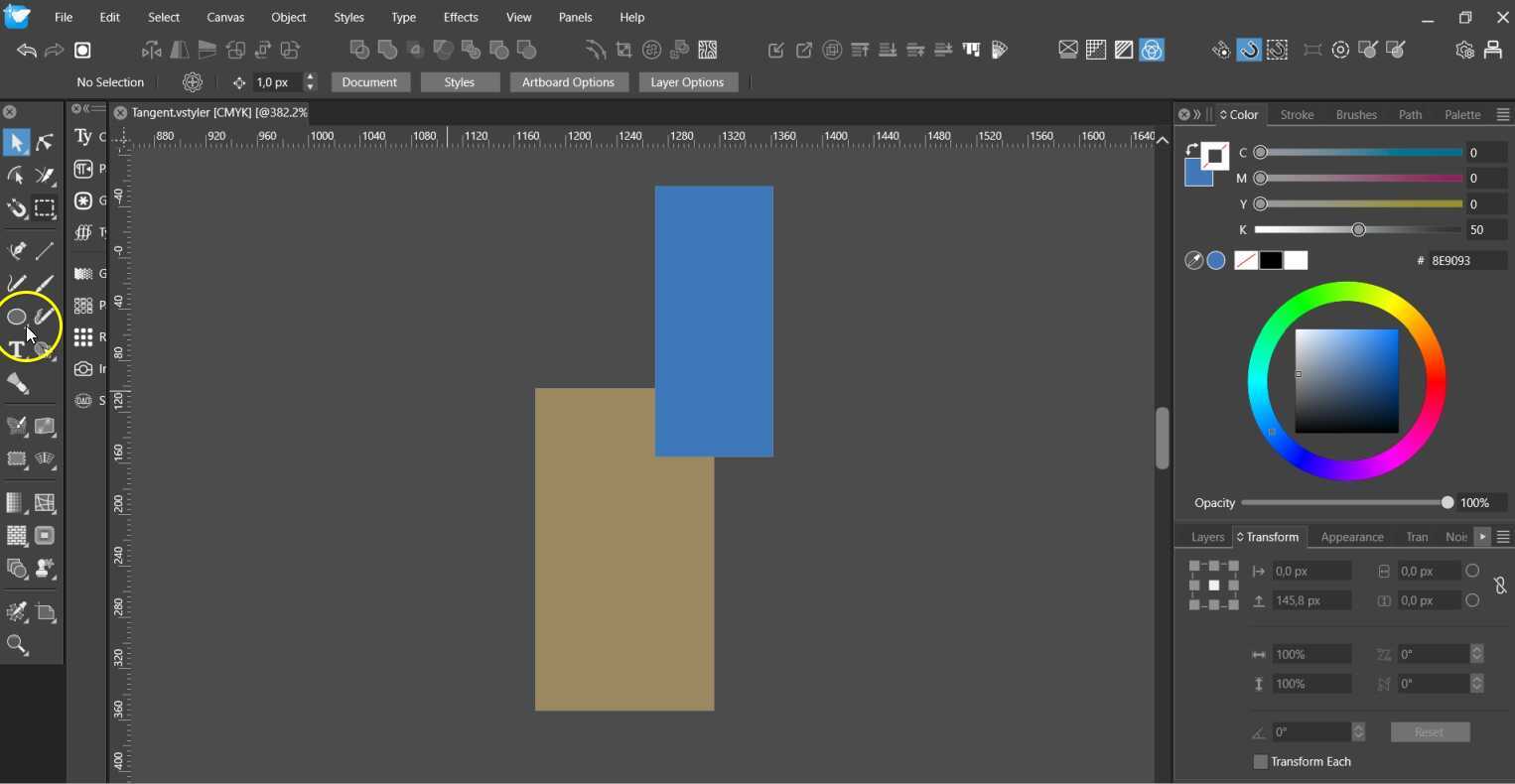
Task: Close the Tangent.vstyler document tab
Action: pos(120,113)
